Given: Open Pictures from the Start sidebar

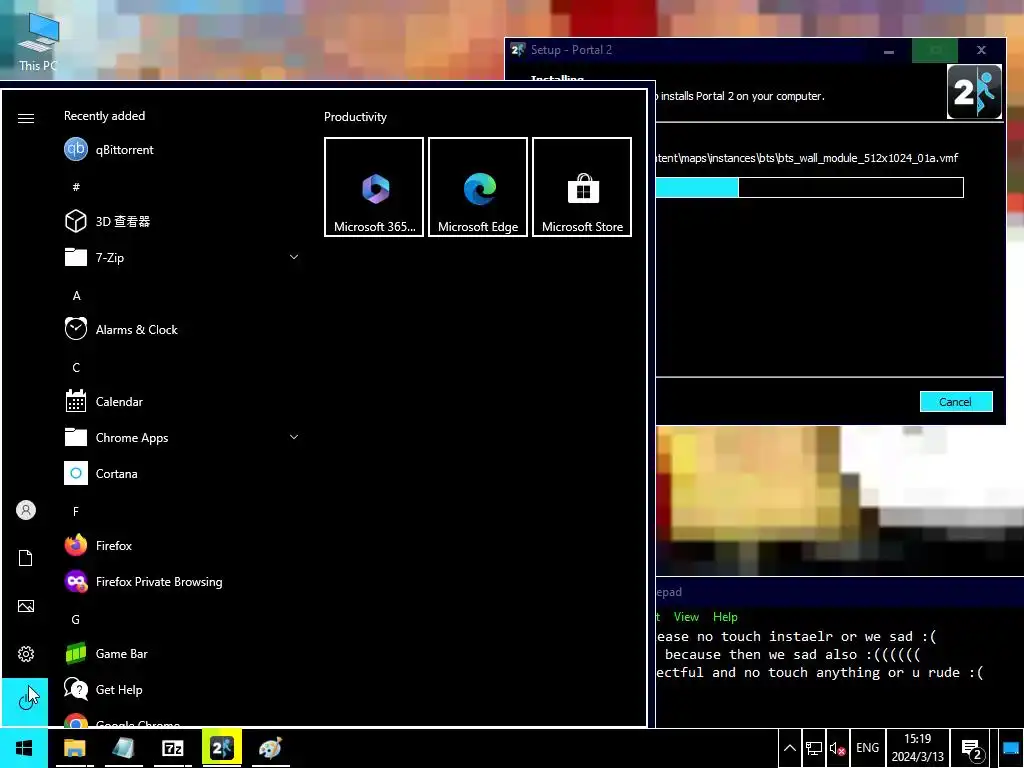Looking at the screenshot, I should coord(25,606).
